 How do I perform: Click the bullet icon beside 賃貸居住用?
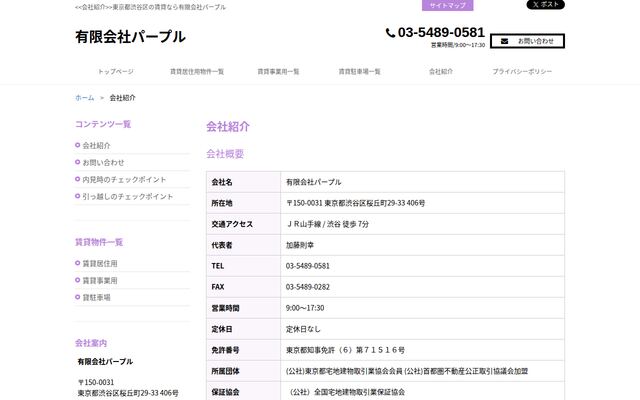[x=78, y=263]
